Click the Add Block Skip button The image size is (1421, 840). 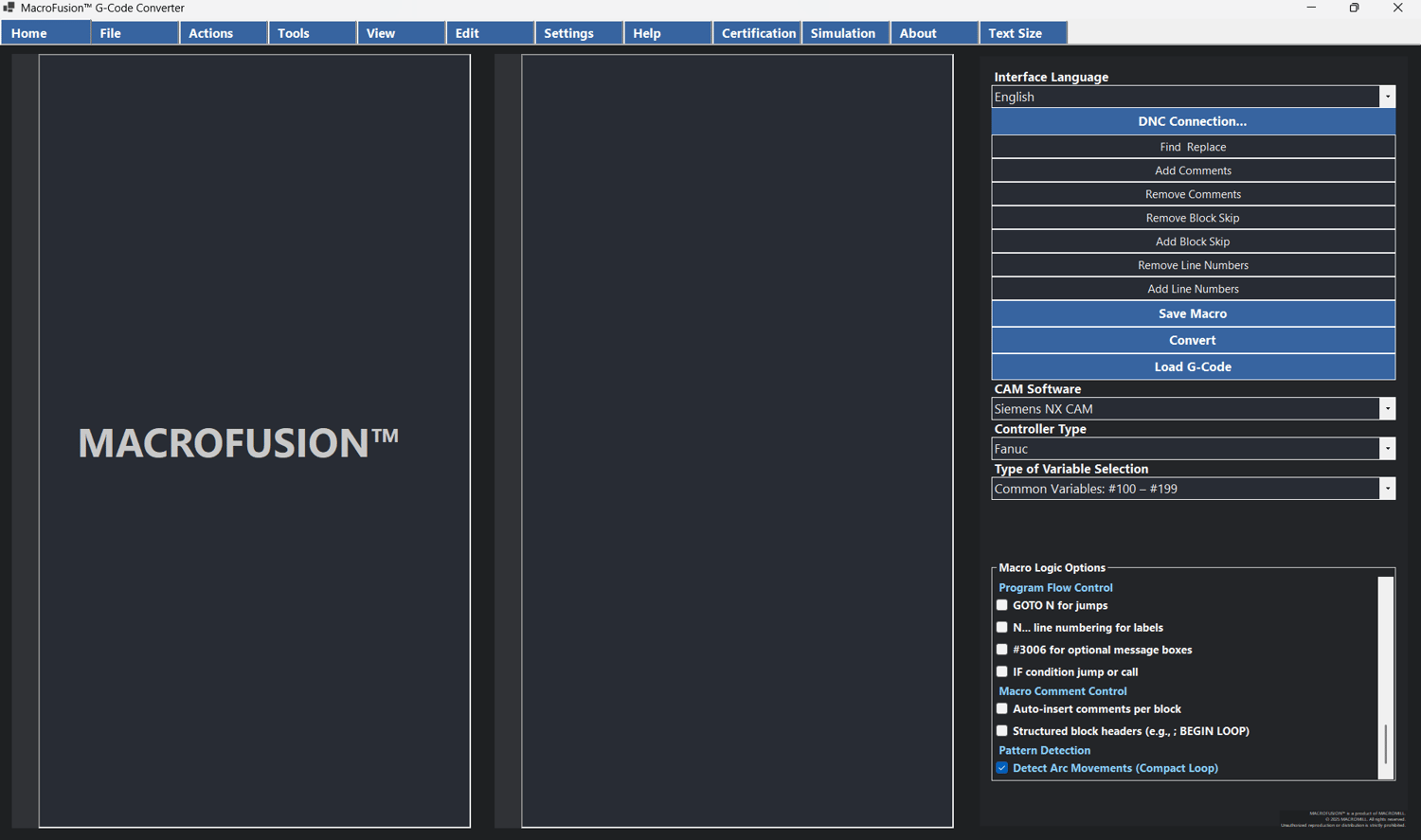(1193, 241)
